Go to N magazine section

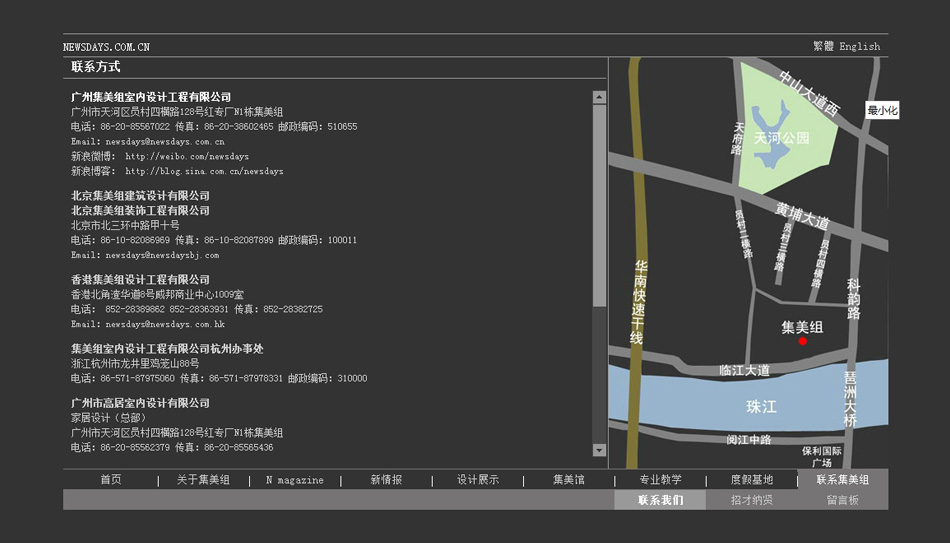(294, 480)
